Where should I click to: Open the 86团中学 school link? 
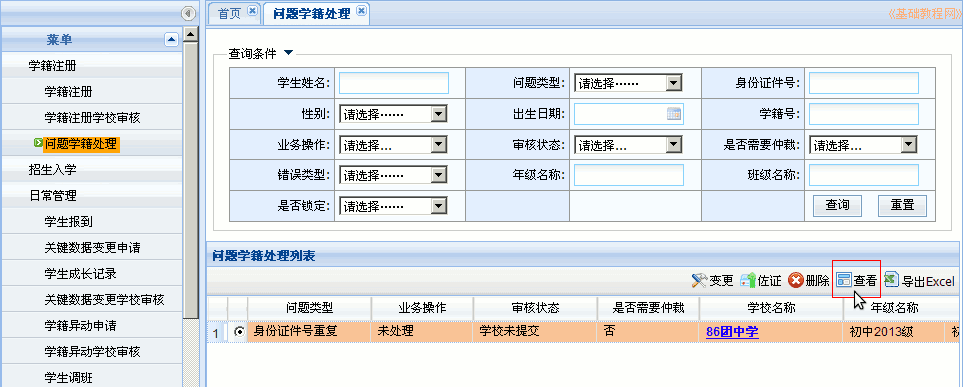pos(732,332)
